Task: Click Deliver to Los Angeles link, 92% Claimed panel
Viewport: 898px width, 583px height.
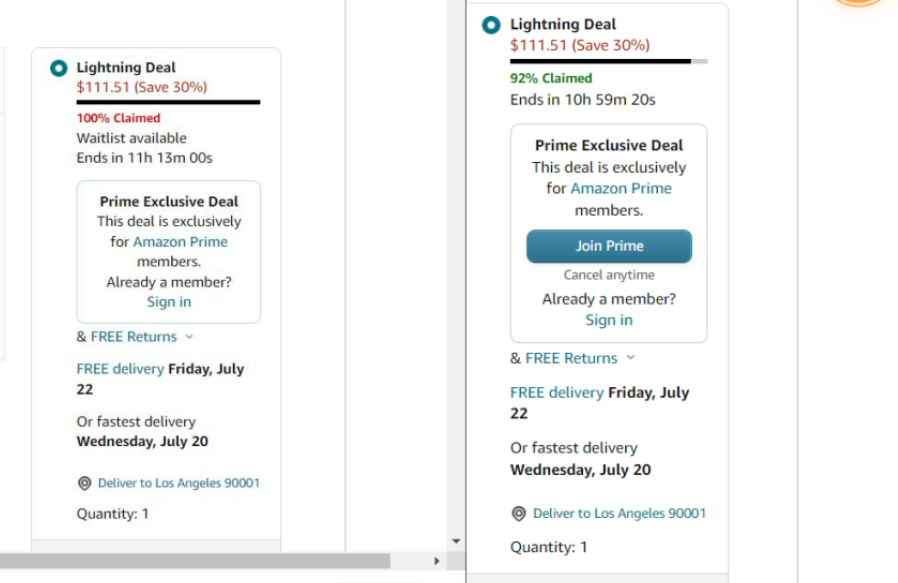Action: point(619,513)
